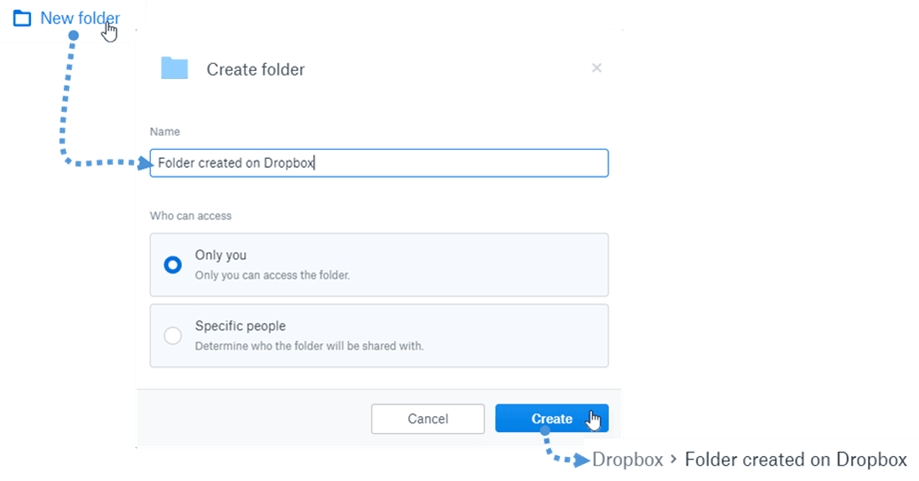Click the blue folder icon beside Create folder
Screen dimensions: 919x481
[x=174, y=68]
